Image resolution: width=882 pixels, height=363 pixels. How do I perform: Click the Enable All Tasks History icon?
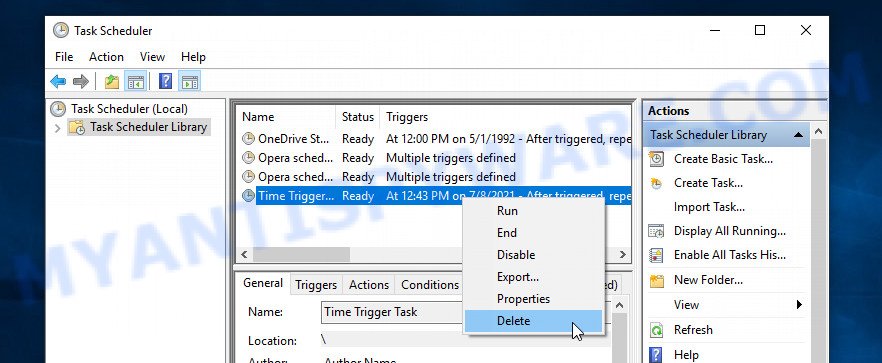click(656, 255)
